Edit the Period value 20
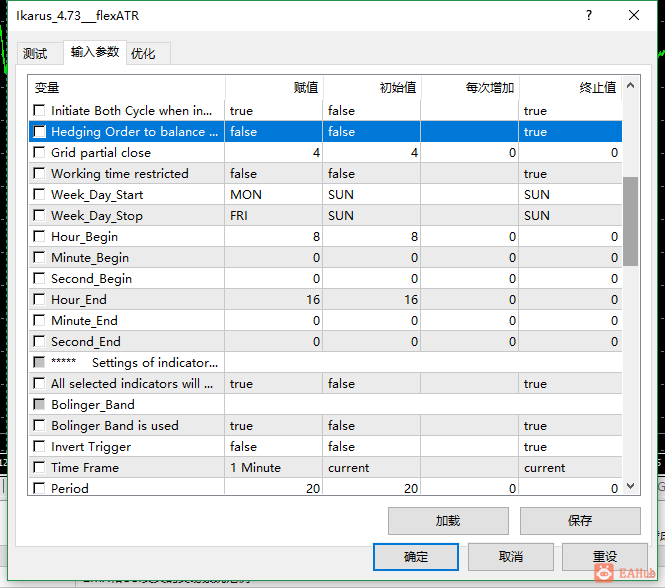 (274, 488)
